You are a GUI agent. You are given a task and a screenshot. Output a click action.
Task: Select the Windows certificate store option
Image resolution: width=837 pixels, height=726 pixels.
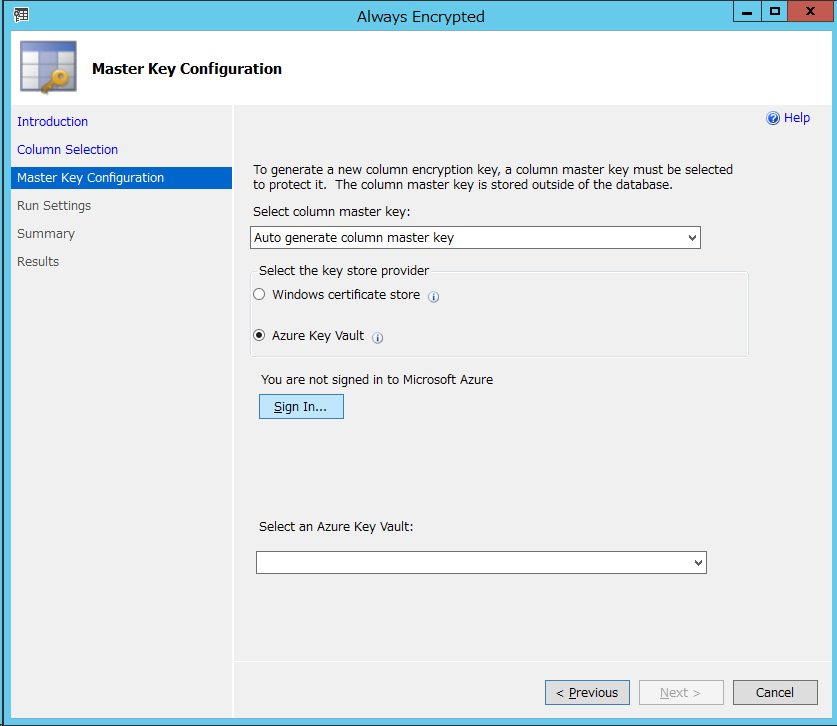pyautogui.click(x=258, y=294)
